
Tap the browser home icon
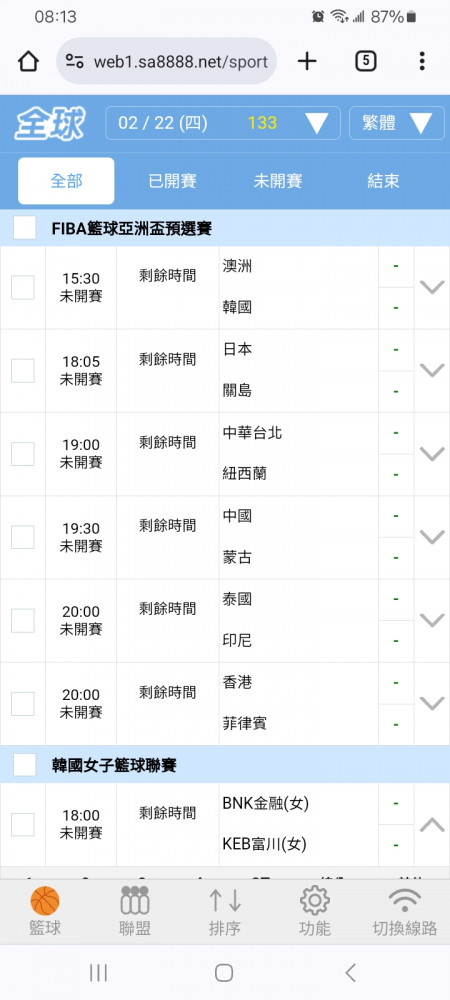pyautogui.click(x=28, y=61)
